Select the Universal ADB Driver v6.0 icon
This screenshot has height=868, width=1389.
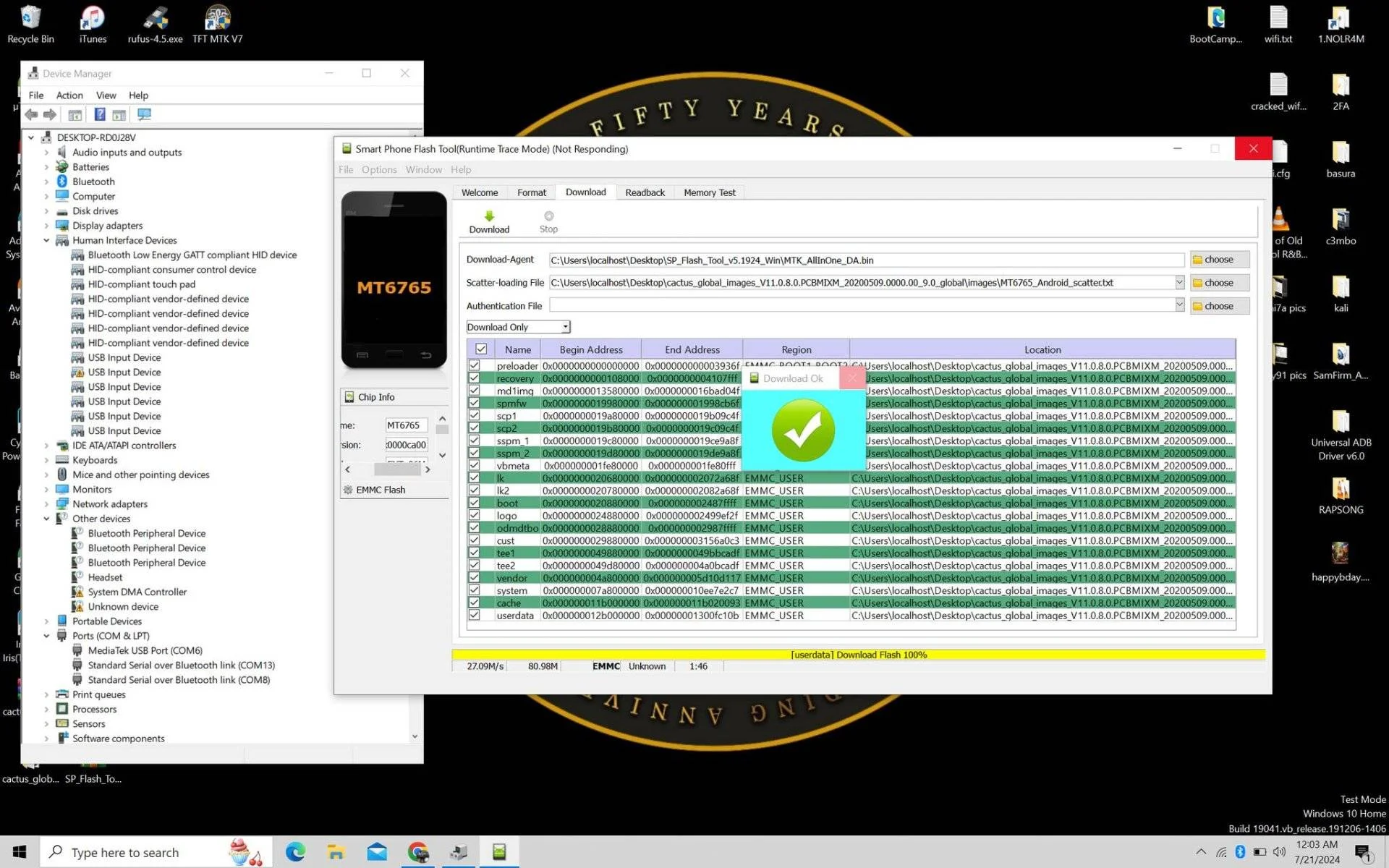tap(1341, 435)
